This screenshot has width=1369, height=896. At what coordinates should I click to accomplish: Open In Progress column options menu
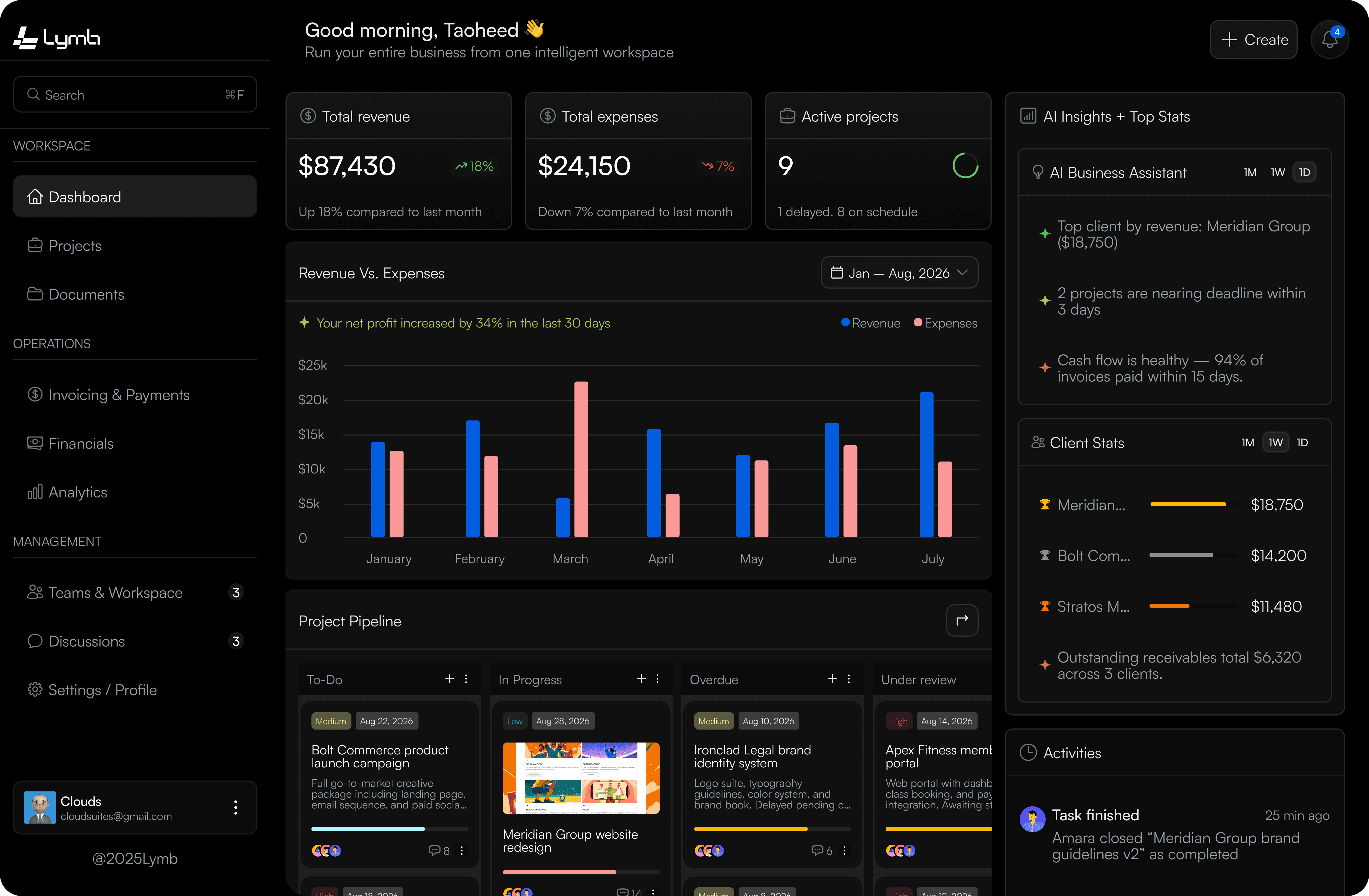point(657,679)
